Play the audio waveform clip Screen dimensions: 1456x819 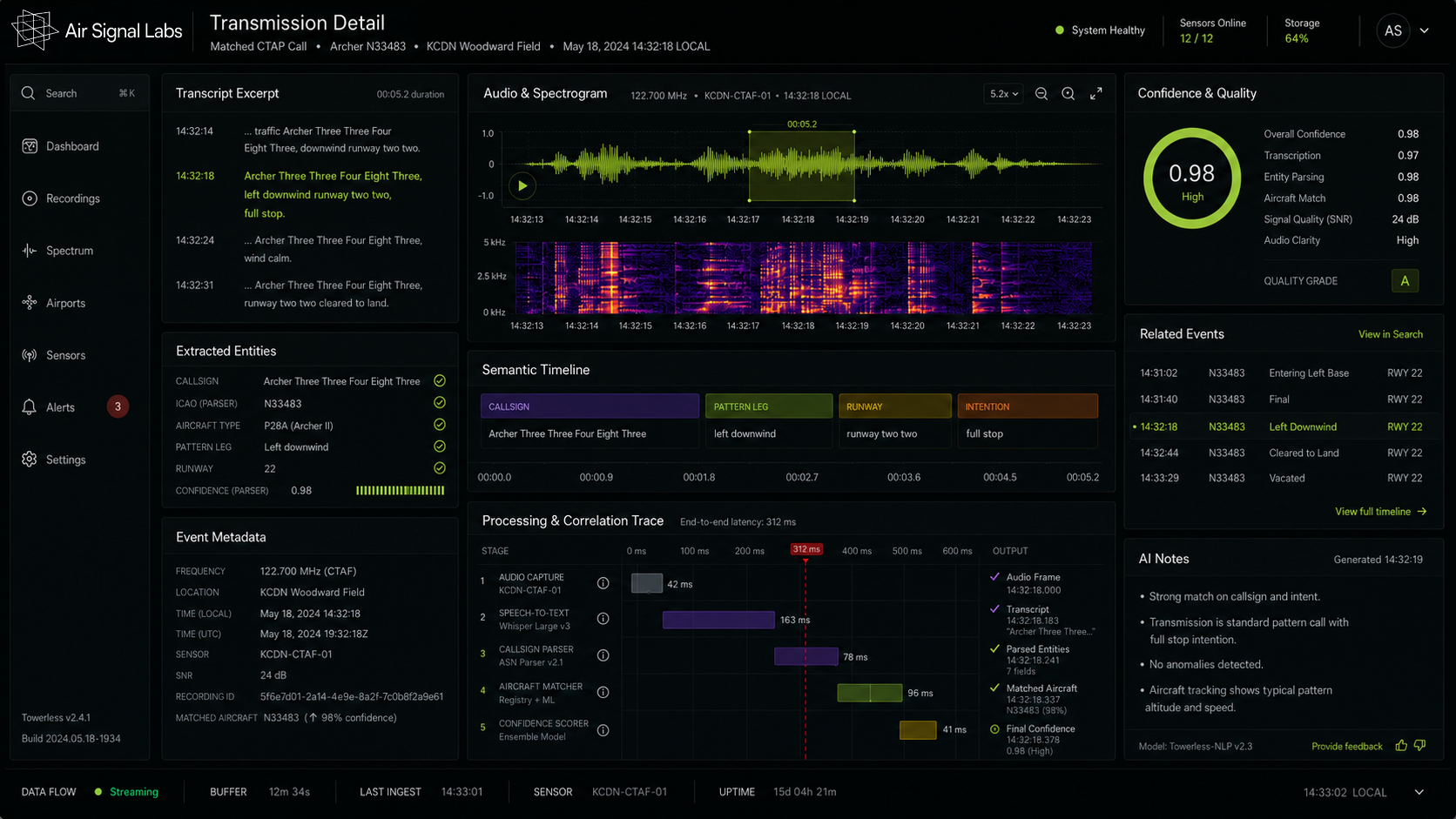click(x=522, y=185)
